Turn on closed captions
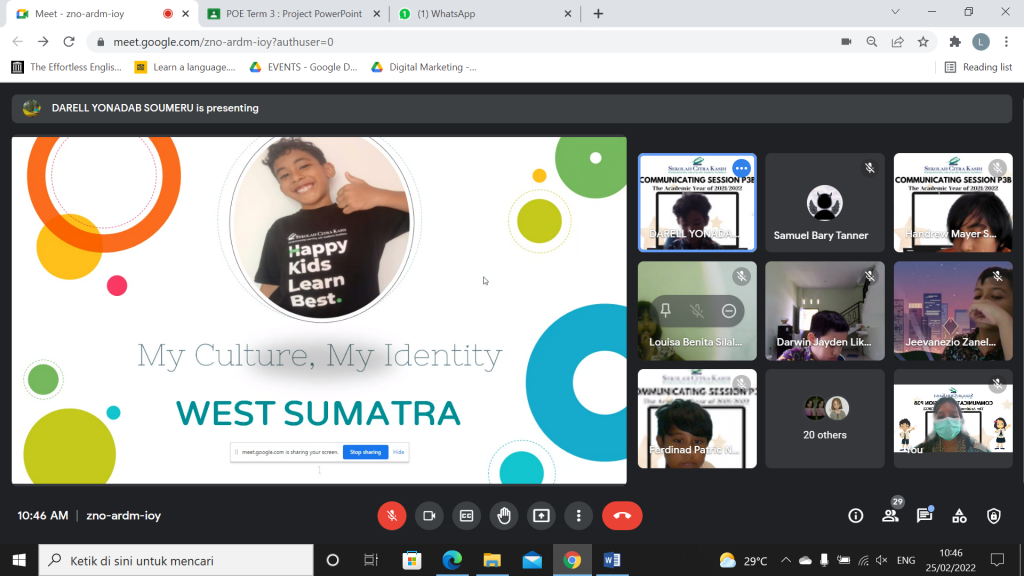 [466, 516]
